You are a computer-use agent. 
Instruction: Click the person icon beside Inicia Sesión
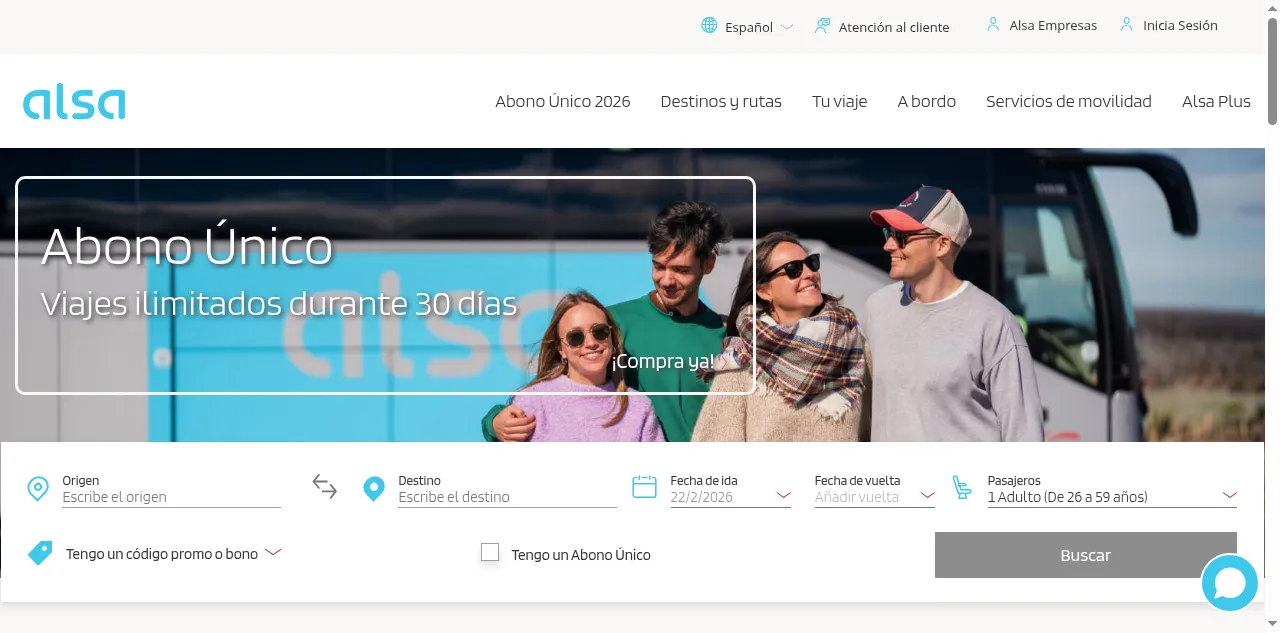point(1127,25)
